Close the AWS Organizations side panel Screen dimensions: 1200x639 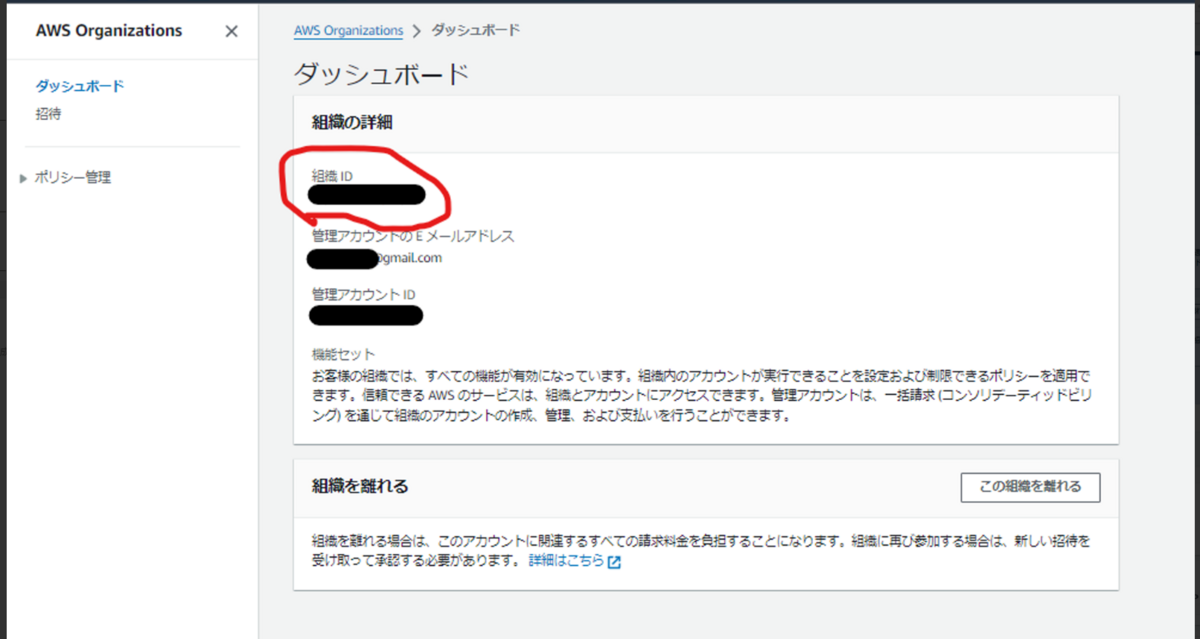[x=231, y=31]
